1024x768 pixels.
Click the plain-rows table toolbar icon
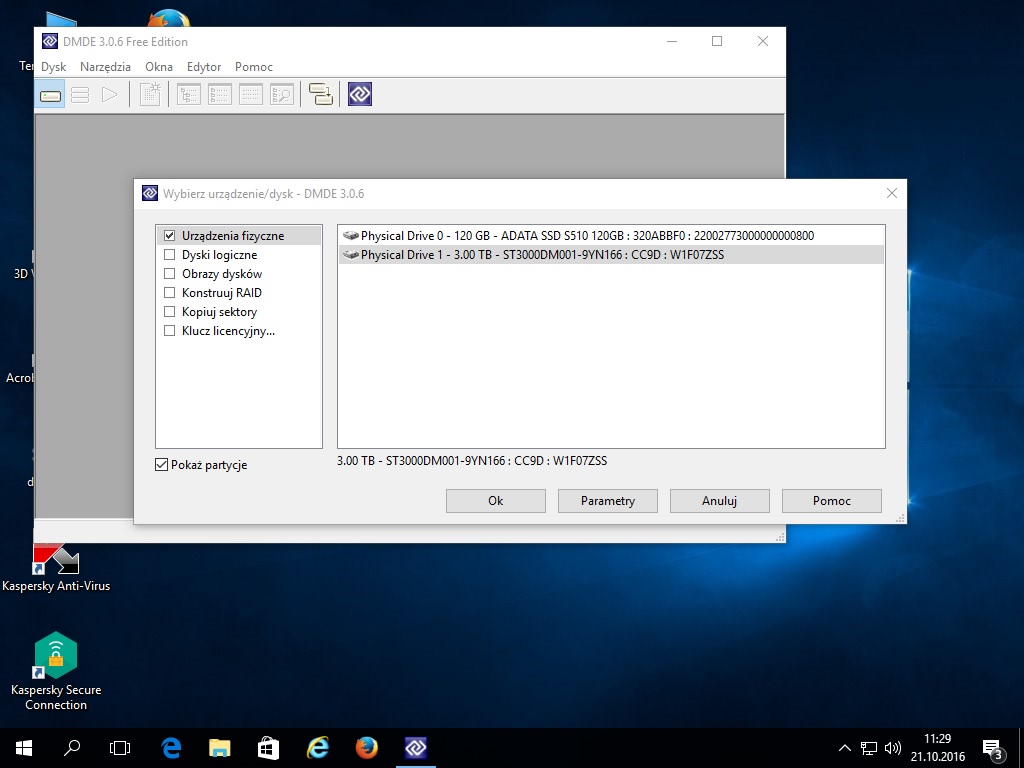click(251, 95)
